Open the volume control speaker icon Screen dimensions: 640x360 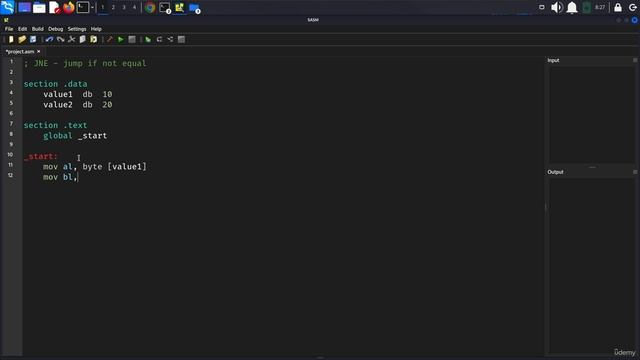point(557,7)
